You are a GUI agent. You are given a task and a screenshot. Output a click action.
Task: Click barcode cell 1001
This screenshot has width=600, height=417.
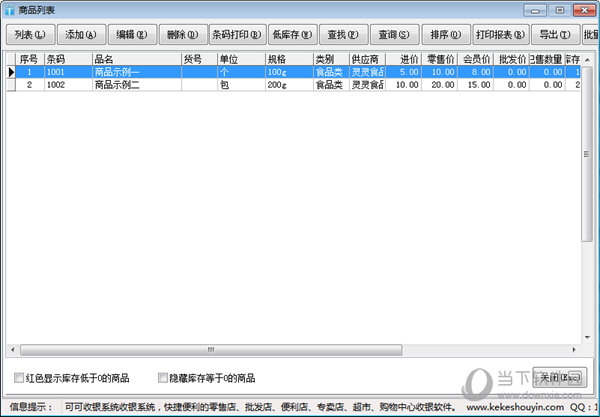point(68,72)
